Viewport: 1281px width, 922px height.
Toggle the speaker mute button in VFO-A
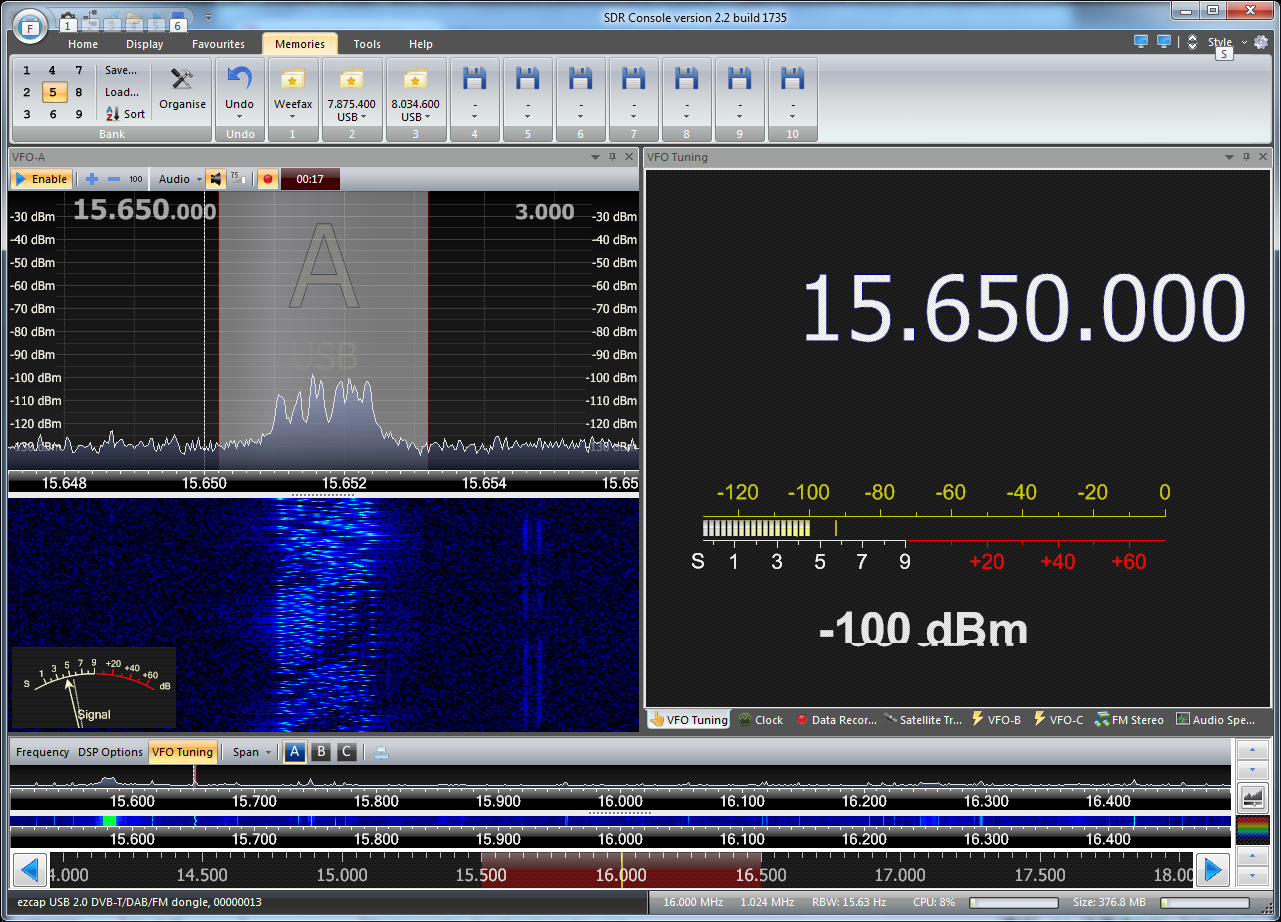pyautogui.click(x=215, y=179)
